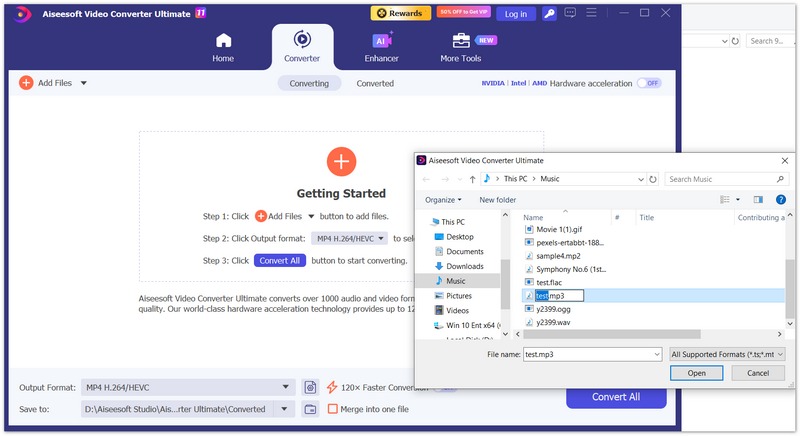800x436 pixels.
Task: Switch to the Converter tab
Action: pyautogui.click(x=302, y=47)
